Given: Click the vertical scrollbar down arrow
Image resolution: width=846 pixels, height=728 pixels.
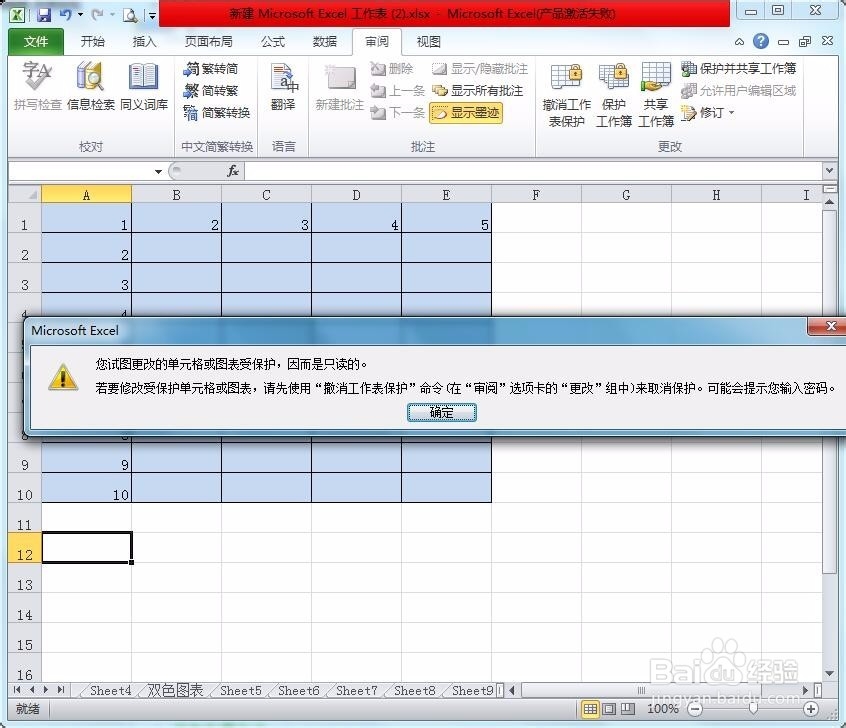Looking at the screenshot, I should [829, 673].
